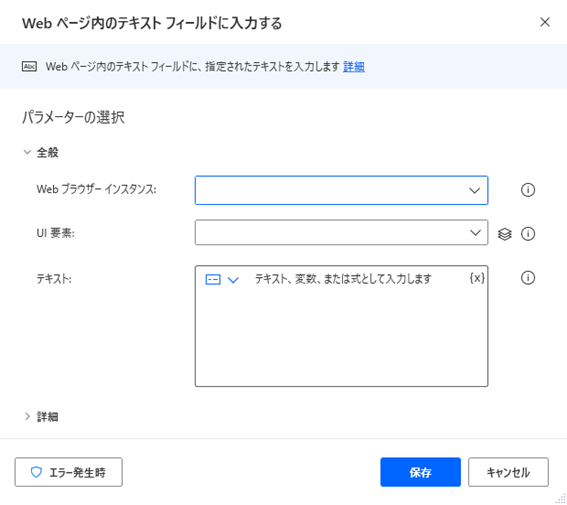Click the キャンセル button
The height and width of the screenshot is (505, 567).
click(x=508, y=472)
